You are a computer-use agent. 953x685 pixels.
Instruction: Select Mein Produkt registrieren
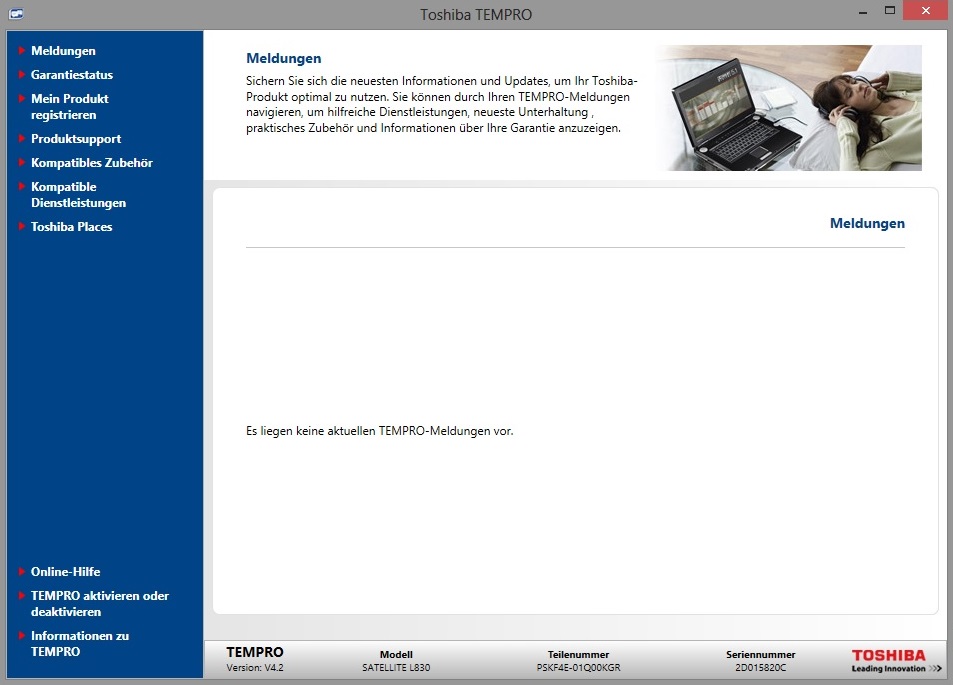tap(69, 106)
